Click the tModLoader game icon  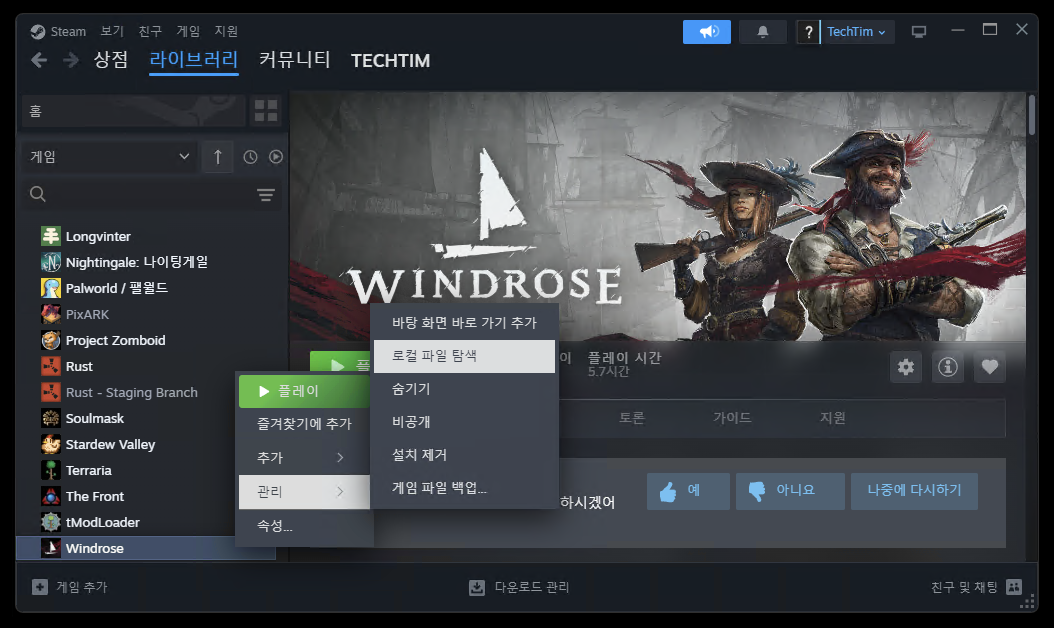50,522
